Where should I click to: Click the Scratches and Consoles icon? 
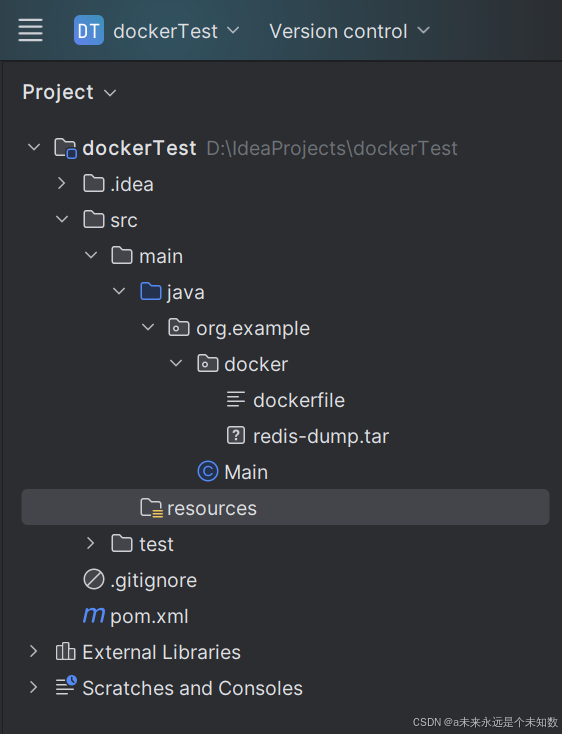66,686
